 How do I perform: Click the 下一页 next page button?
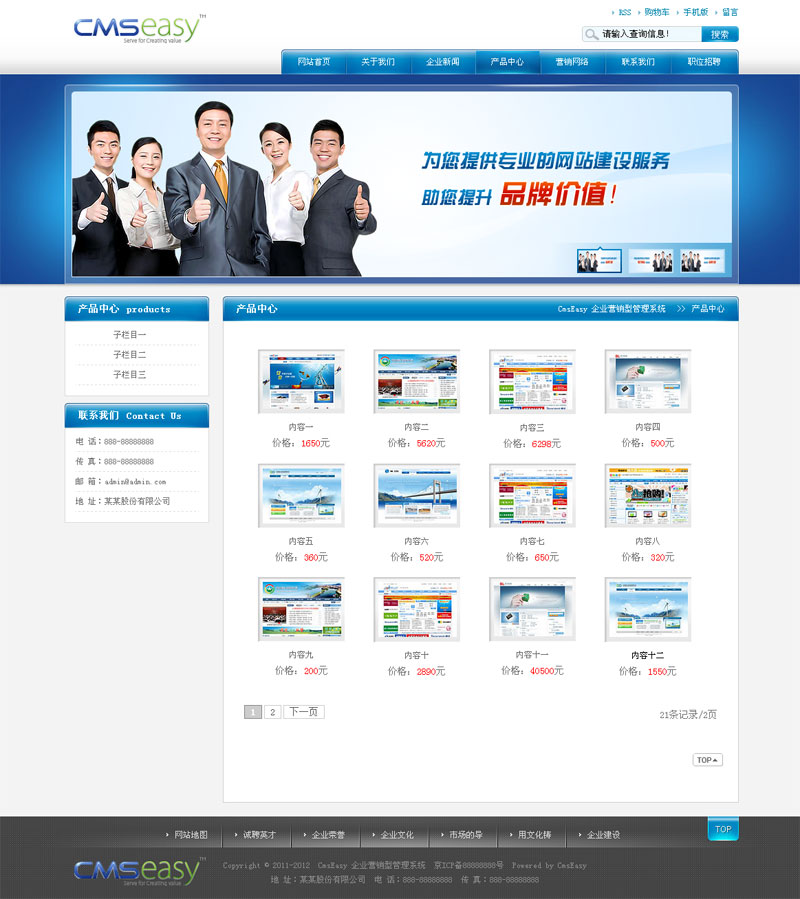304,712
